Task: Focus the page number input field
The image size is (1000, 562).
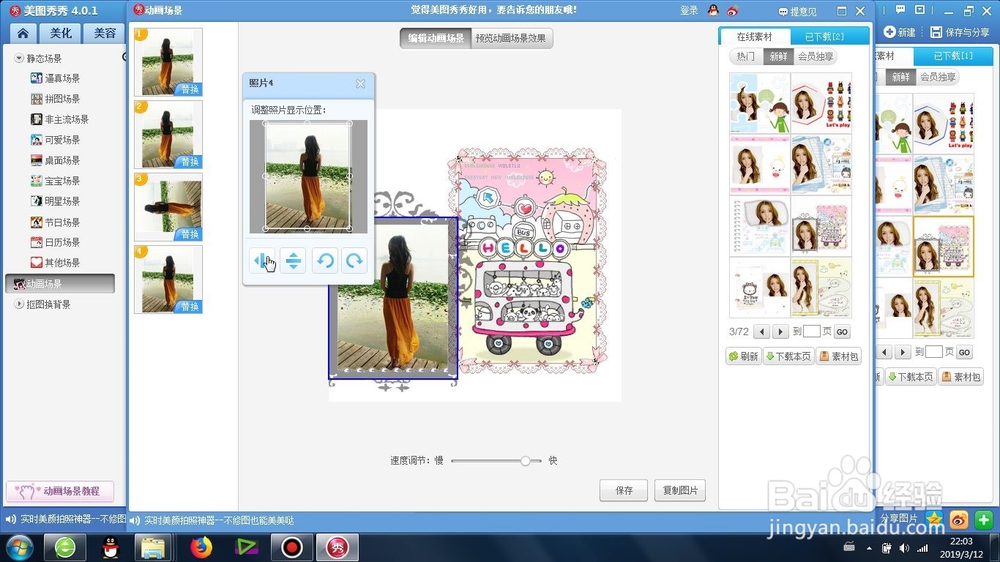Action: coord(811,332)
